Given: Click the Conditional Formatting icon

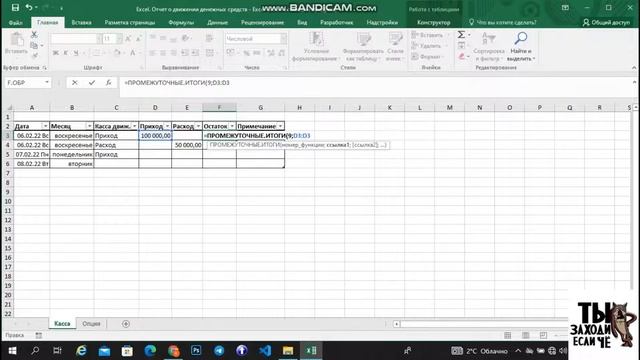Looking at the screenshot, I should (x=316, y=39).
